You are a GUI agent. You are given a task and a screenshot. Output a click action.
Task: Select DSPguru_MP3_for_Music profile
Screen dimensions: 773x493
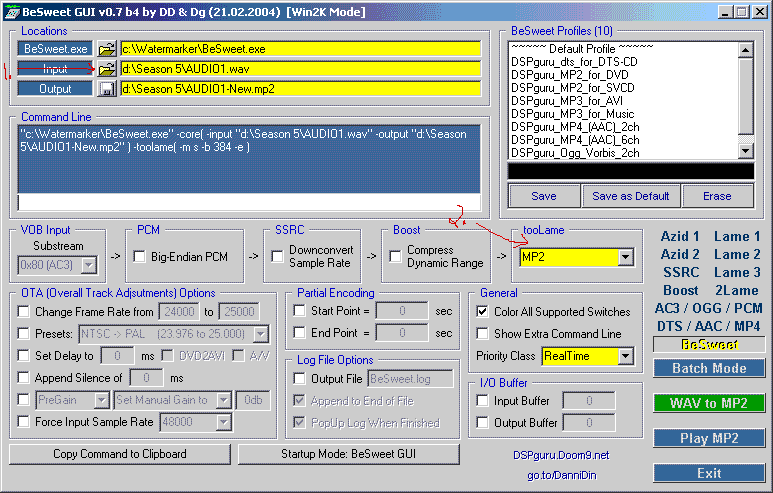pyautogui.click(x=572, y=114)
